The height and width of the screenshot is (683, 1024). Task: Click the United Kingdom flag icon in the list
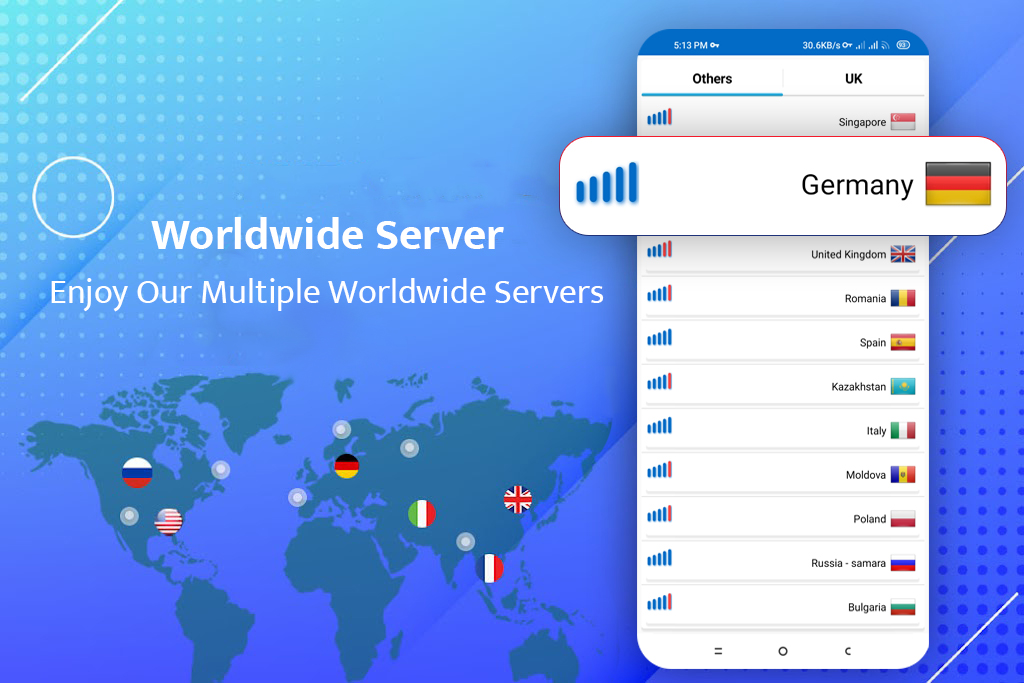tap(903, 254)
